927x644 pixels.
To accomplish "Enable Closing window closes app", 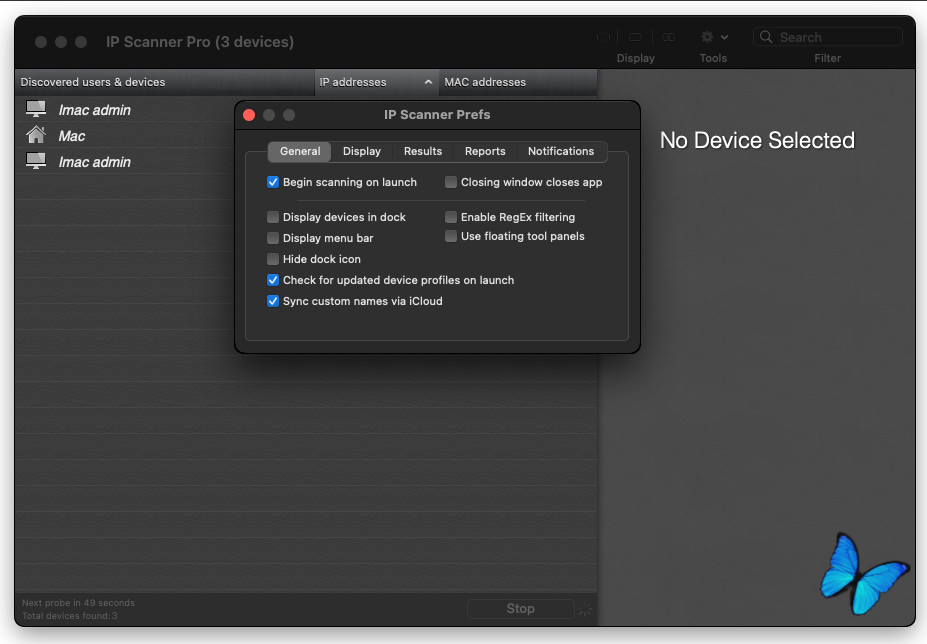I will [x=450, y=182].
